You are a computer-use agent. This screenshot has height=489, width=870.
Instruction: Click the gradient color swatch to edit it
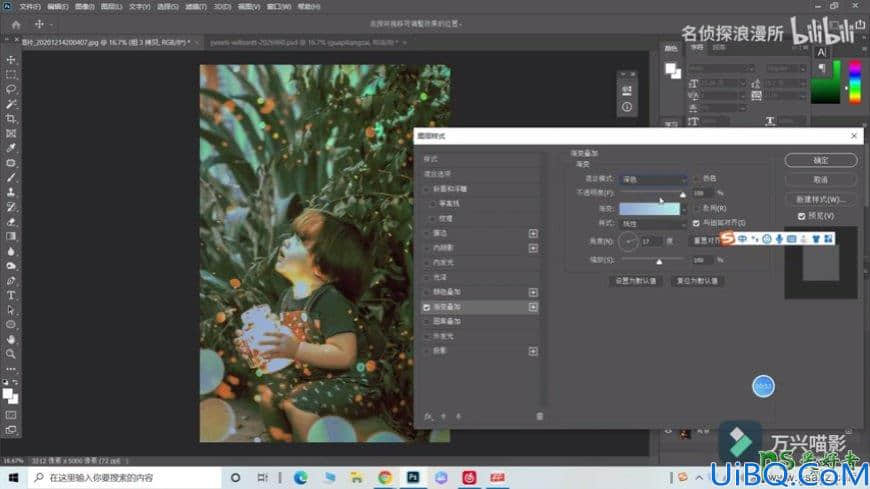[649, 209]
